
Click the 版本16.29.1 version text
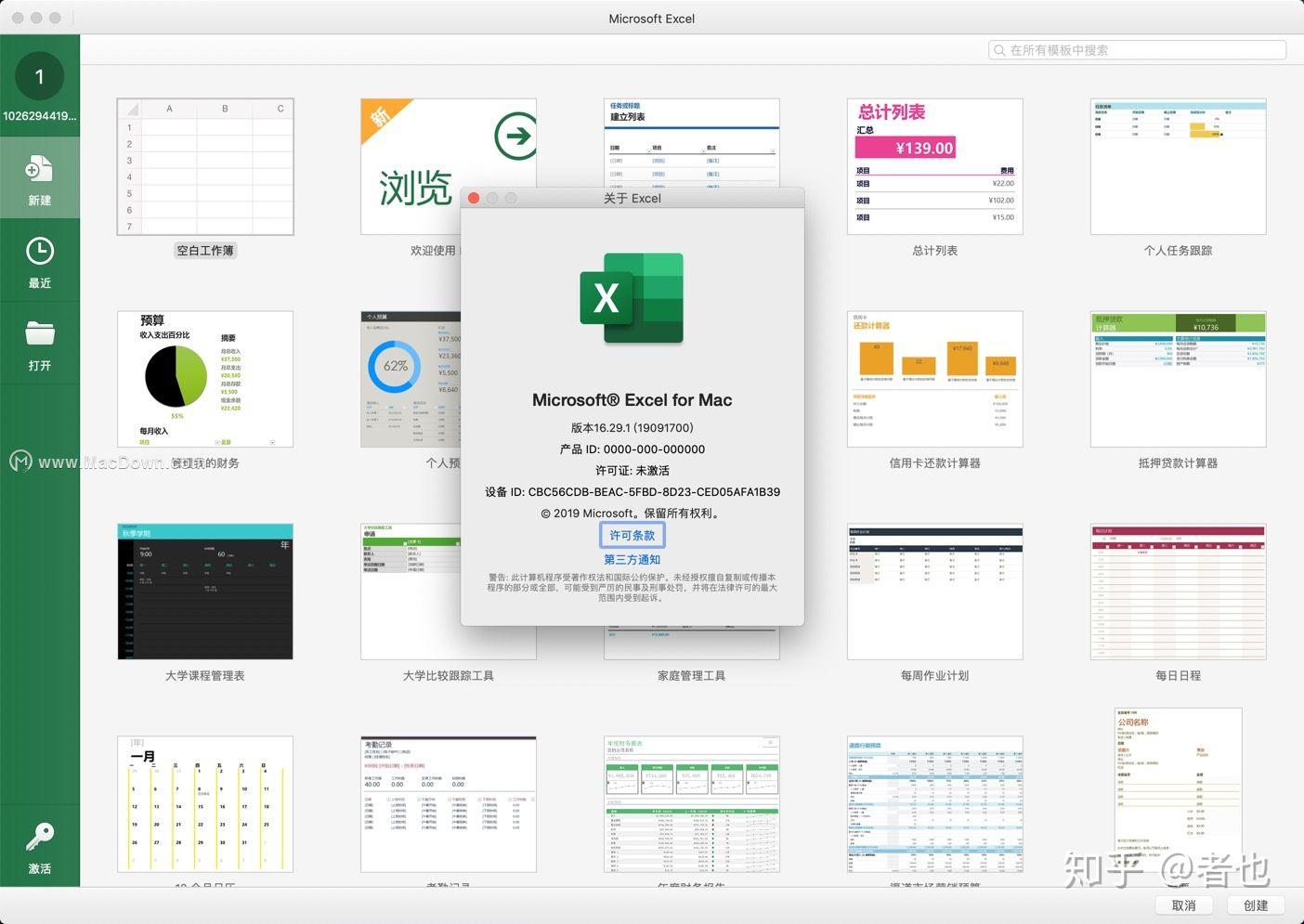(632, 428)
